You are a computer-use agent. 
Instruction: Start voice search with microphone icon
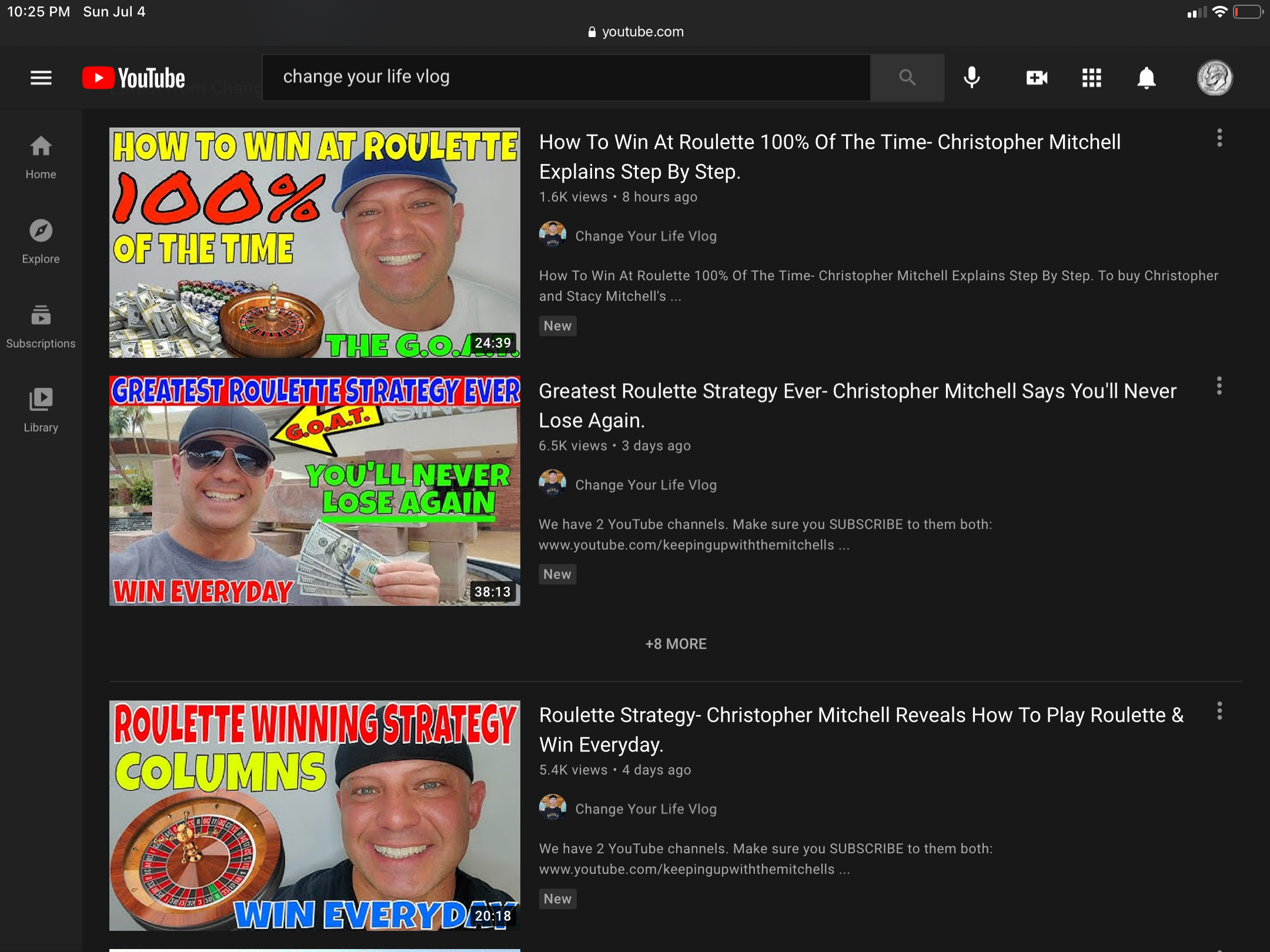point(972,78)
